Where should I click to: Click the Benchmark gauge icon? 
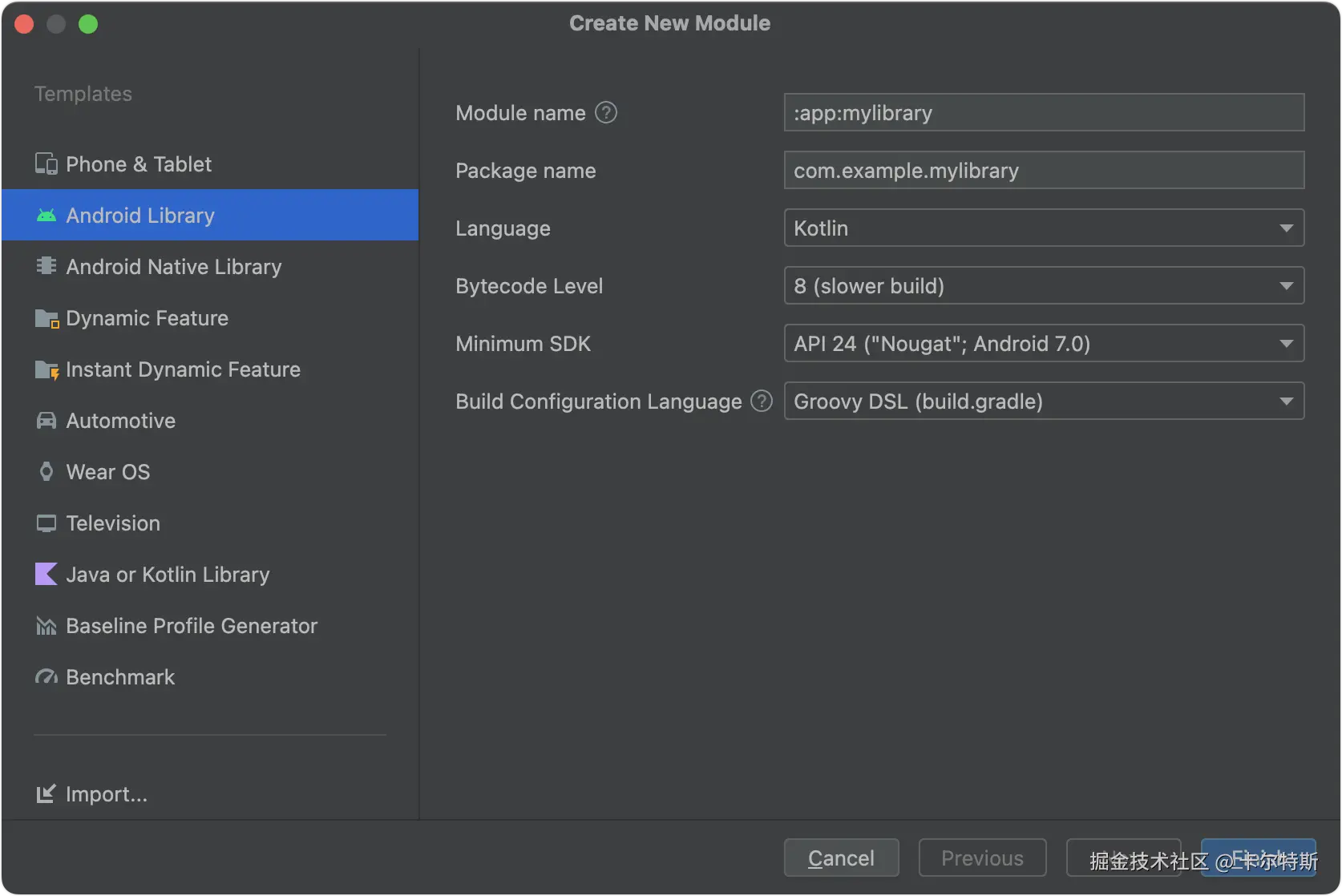click(x=46, y=677)
